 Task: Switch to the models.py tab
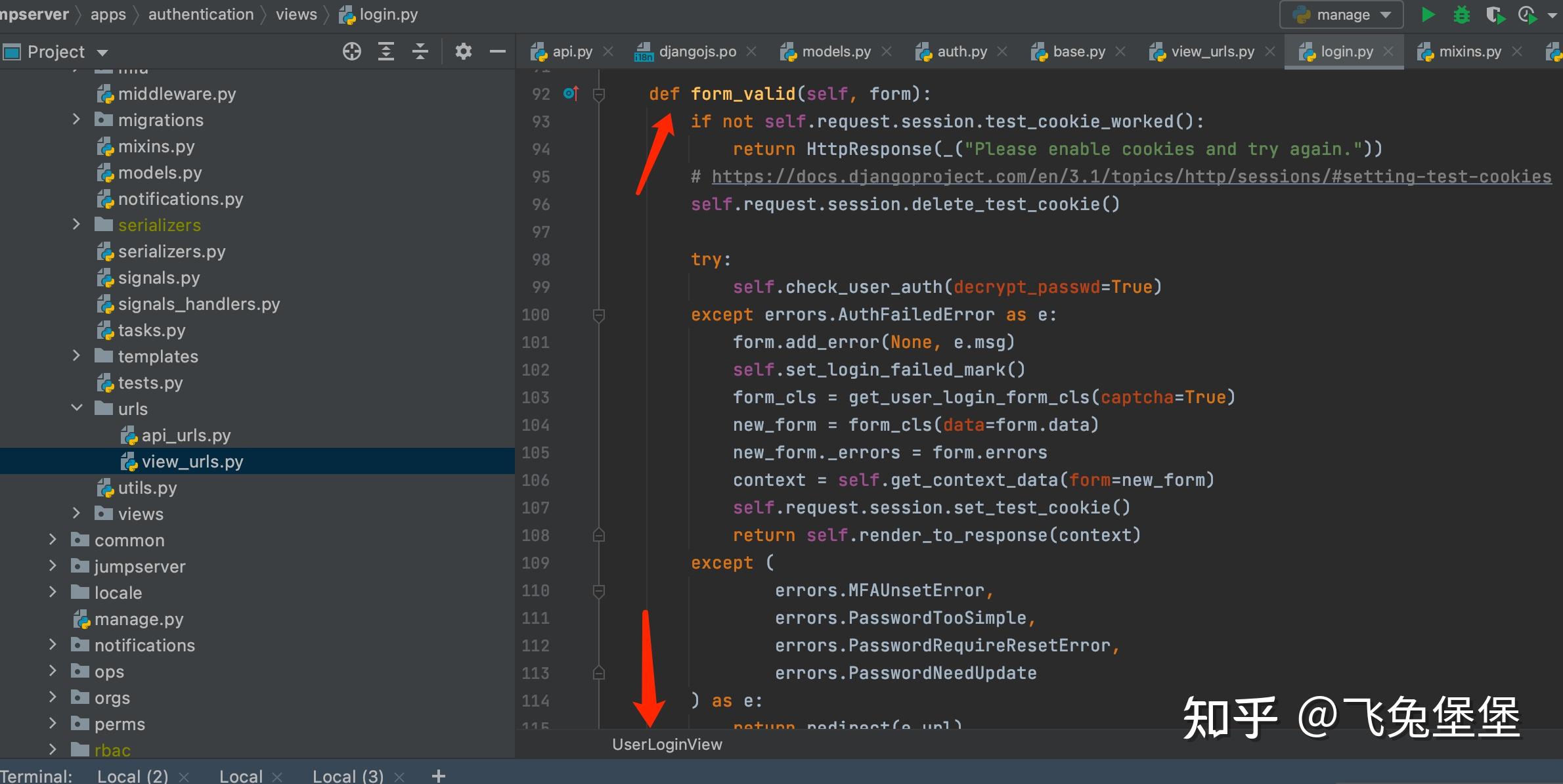pyautogui.click(x=835, y=51)
